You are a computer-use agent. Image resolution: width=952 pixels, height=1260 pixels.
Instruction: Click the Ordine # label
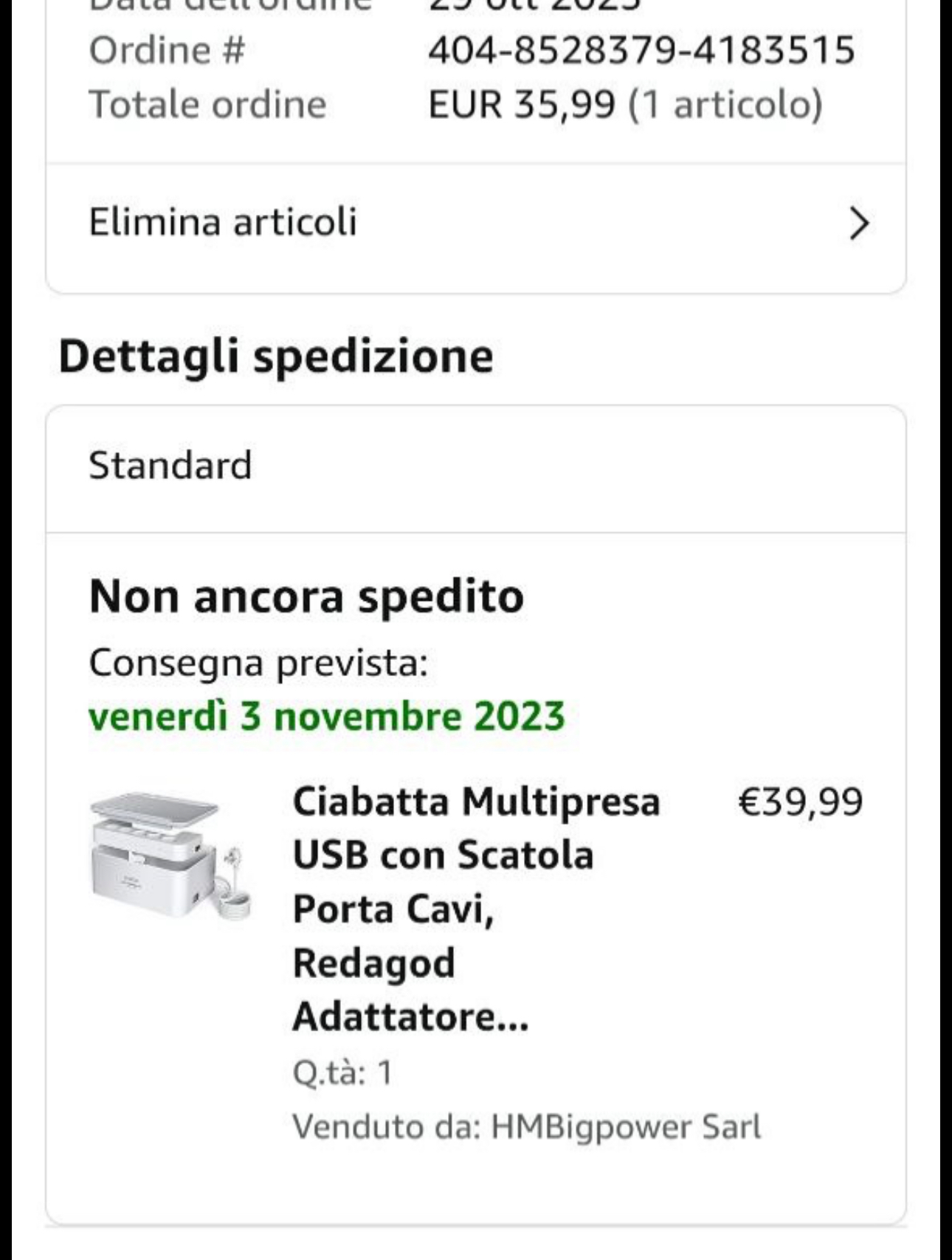(167, 50)
